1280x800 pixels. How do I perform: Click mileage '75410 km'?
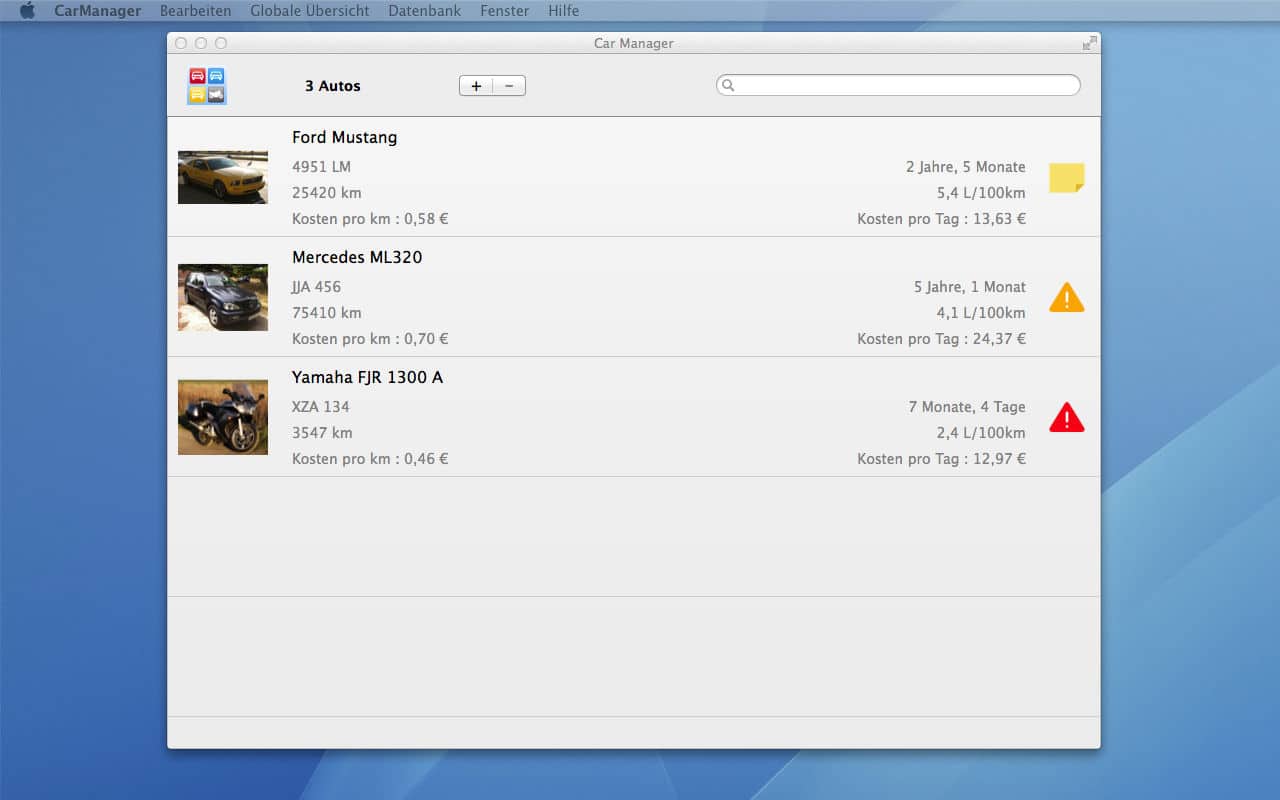coord(327,313)
